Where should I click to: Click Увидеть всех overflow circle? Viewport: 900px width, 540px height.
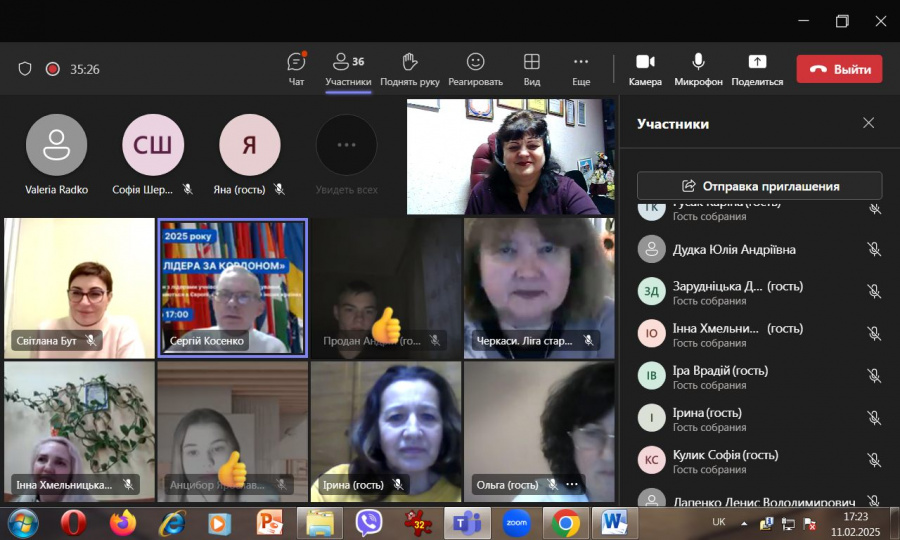[346, 145]
